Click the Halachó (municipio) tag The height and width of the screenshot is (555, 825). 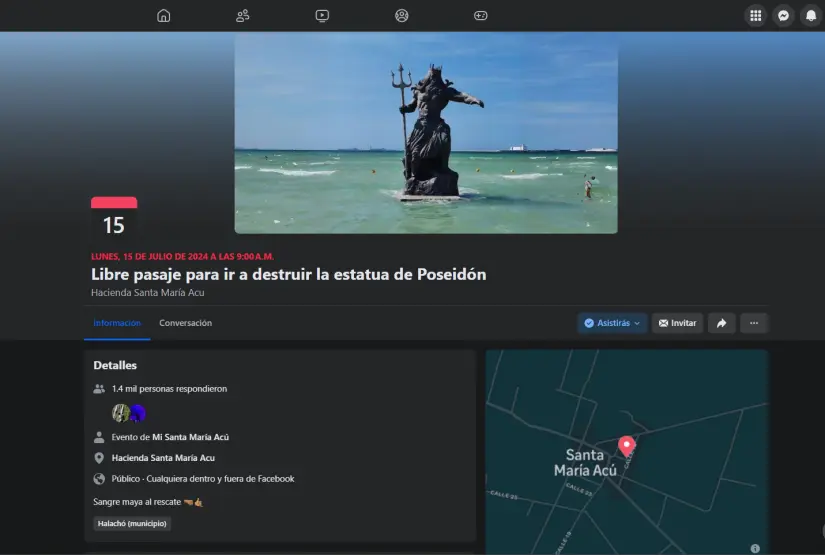pos(132,523)
